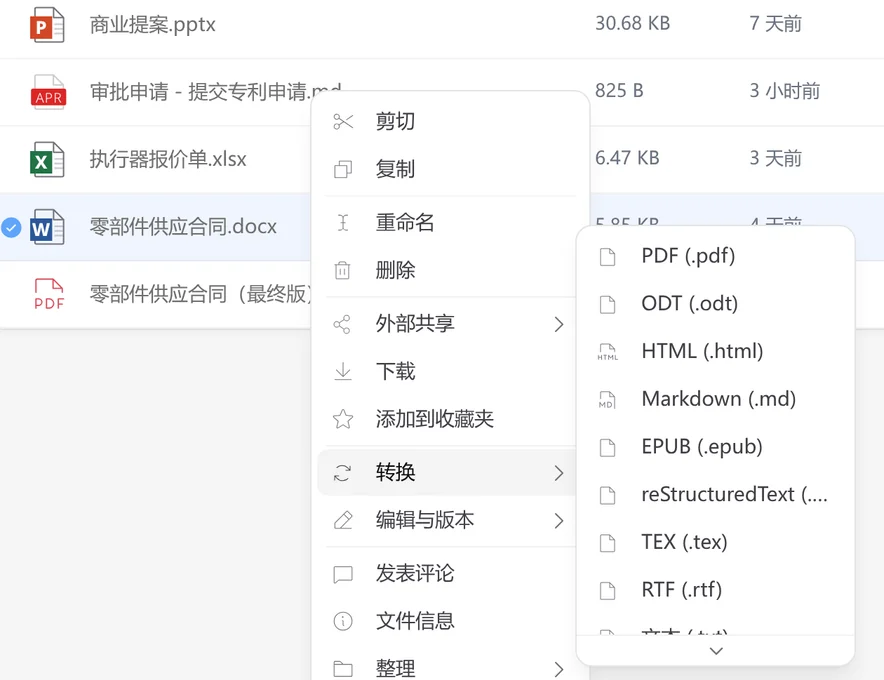The height and width of the screenshot is (680, 884).
Task: Click the PowerPoint icon of 商业提案.pptx
Action: (x=47, y=25)
